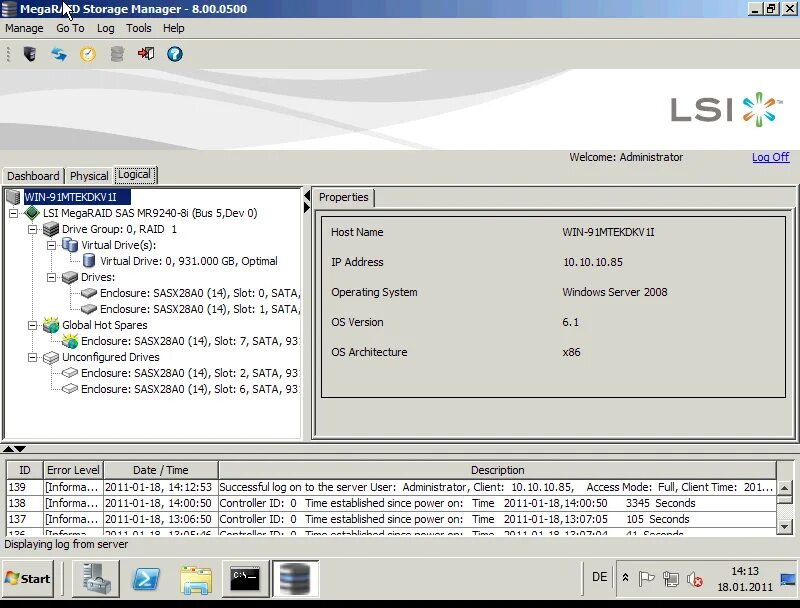Click the taskbar clock showing 14:13
This screenshot has height=608, width=800.
point(745,579)
